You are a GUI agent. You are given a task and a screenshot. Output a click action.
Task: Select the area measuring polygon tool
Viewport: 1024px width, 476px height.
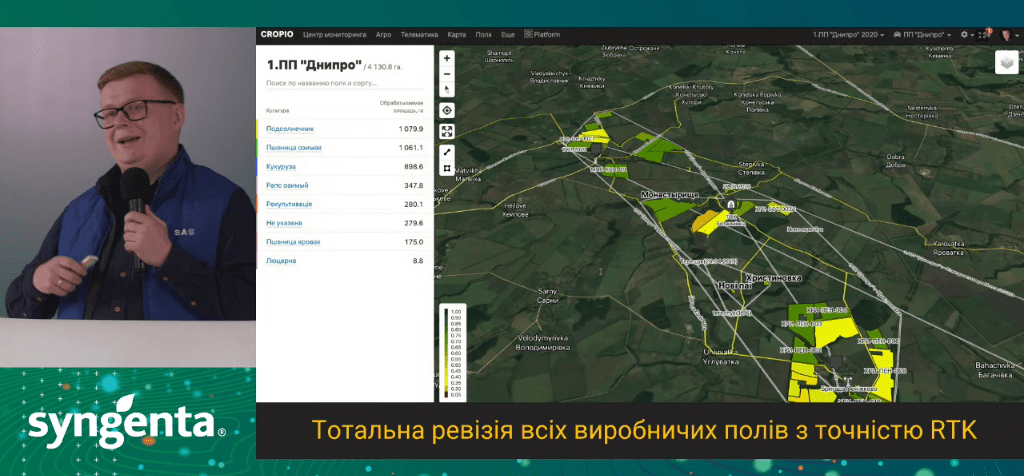[x=447, y=168]
